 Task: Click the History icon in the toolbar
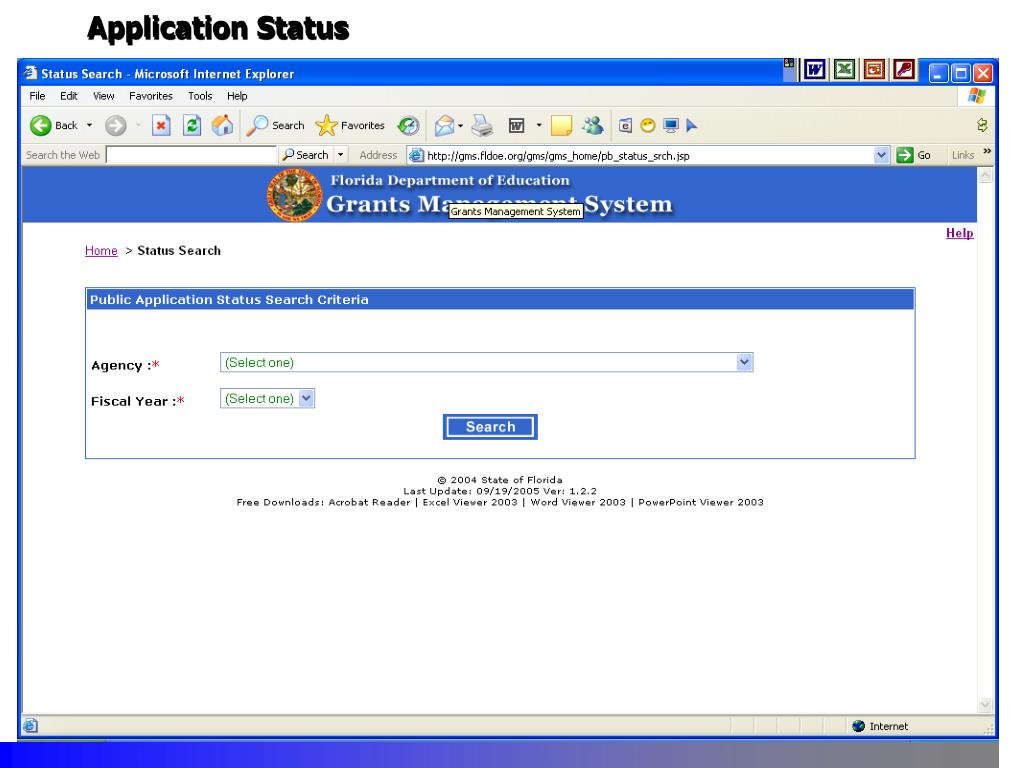(411, 126)
